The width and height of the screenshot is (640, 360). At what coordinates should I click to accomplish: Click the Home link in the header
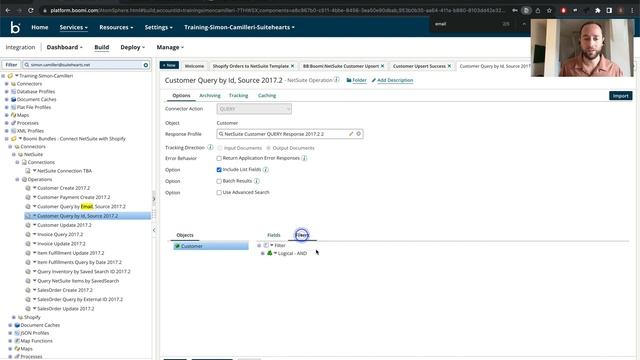[40, 27]
